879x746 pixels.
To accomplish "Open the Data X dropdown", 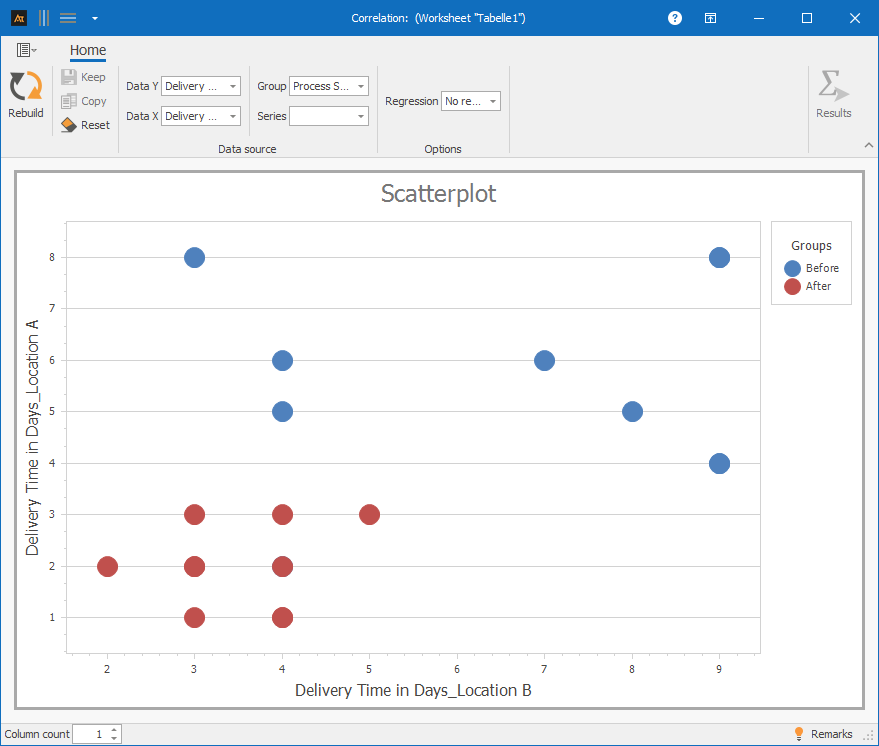I will point(232,116).
